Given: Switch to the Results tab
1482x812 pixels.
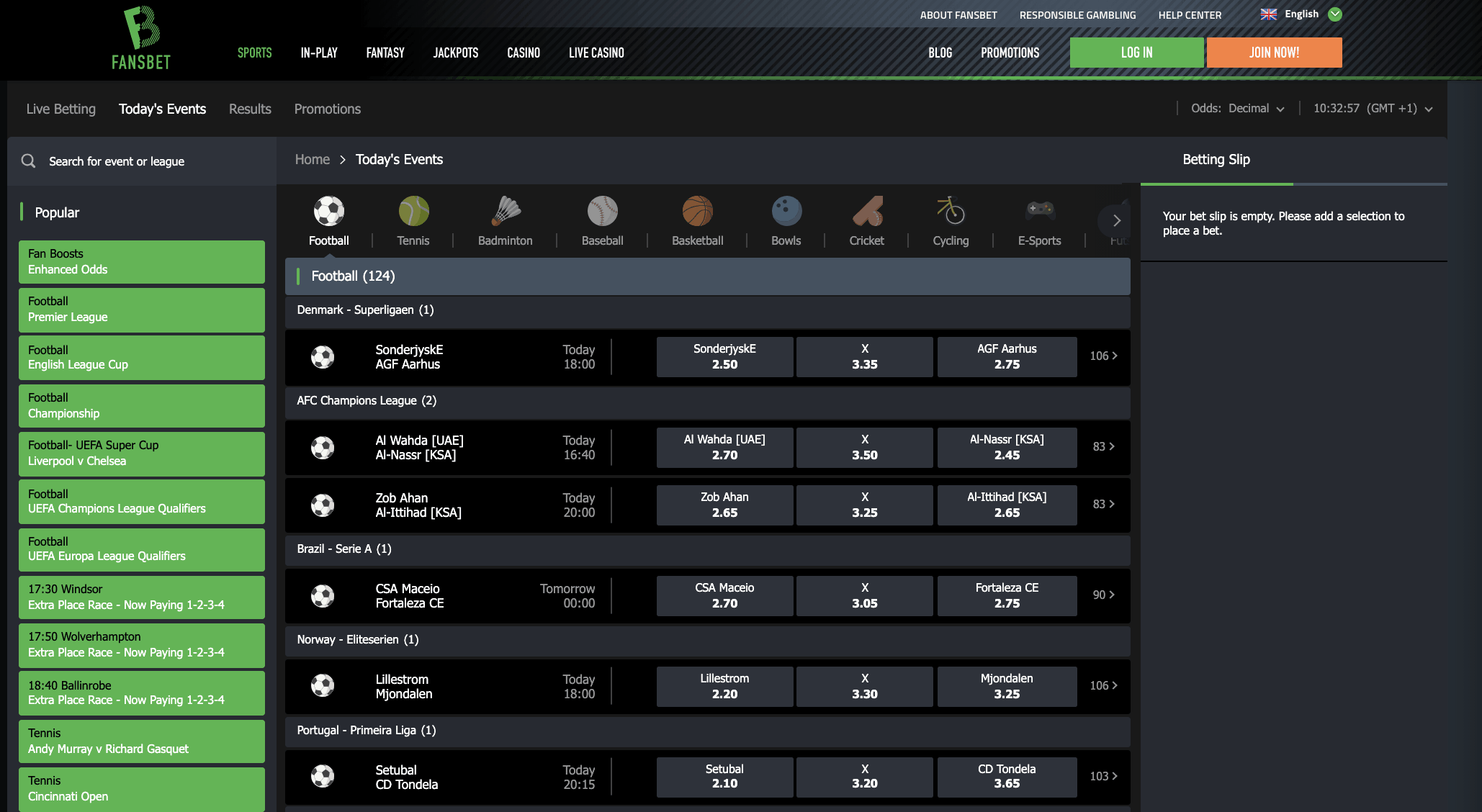Looking at the screenshot, I should 250,109.
